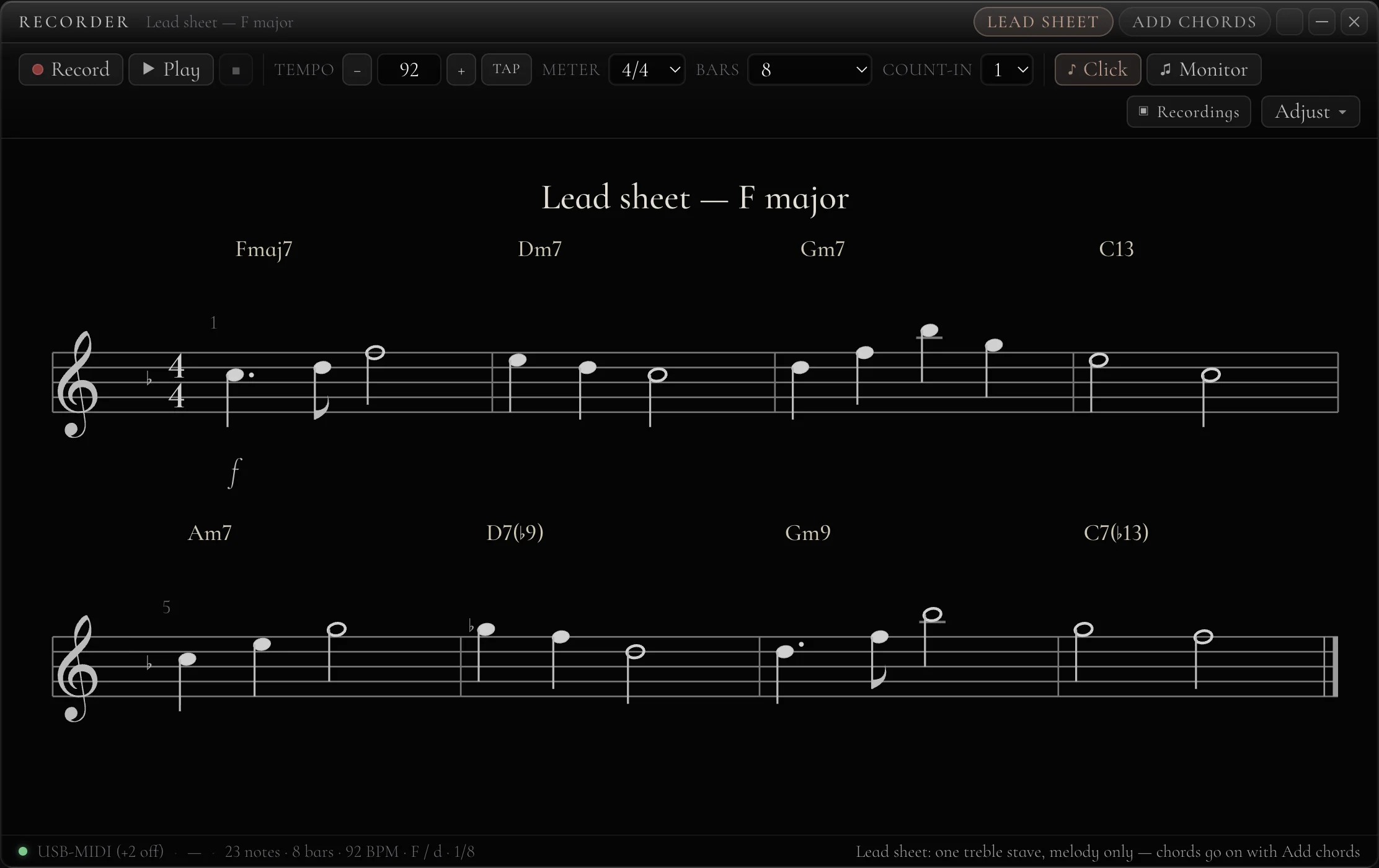
Task: Open the Count-in dropdown set to 1
Action: 1007,69
